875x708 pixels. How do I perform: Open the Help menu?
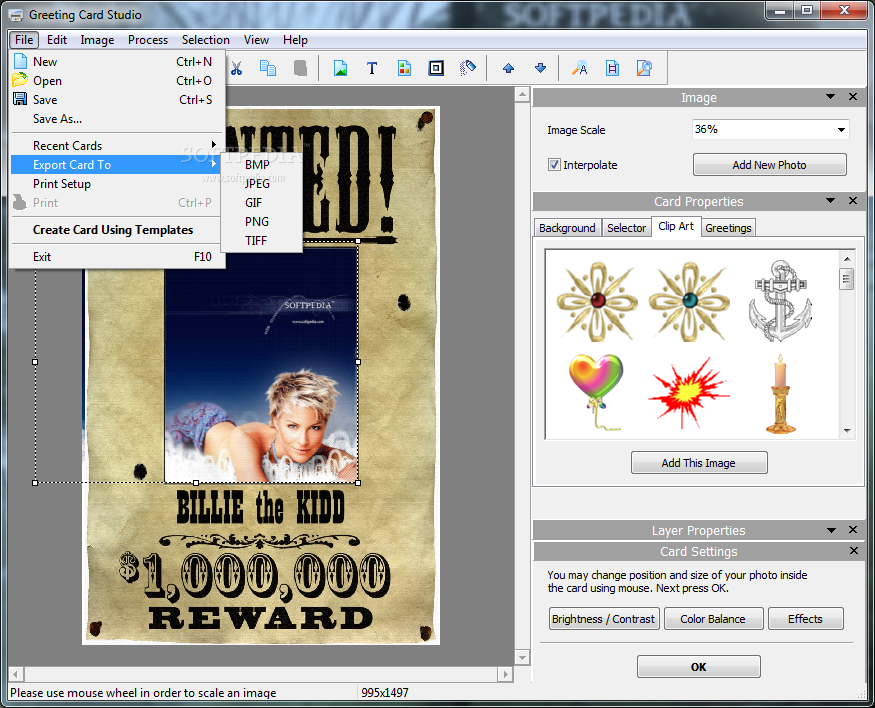tap(295, 40)
